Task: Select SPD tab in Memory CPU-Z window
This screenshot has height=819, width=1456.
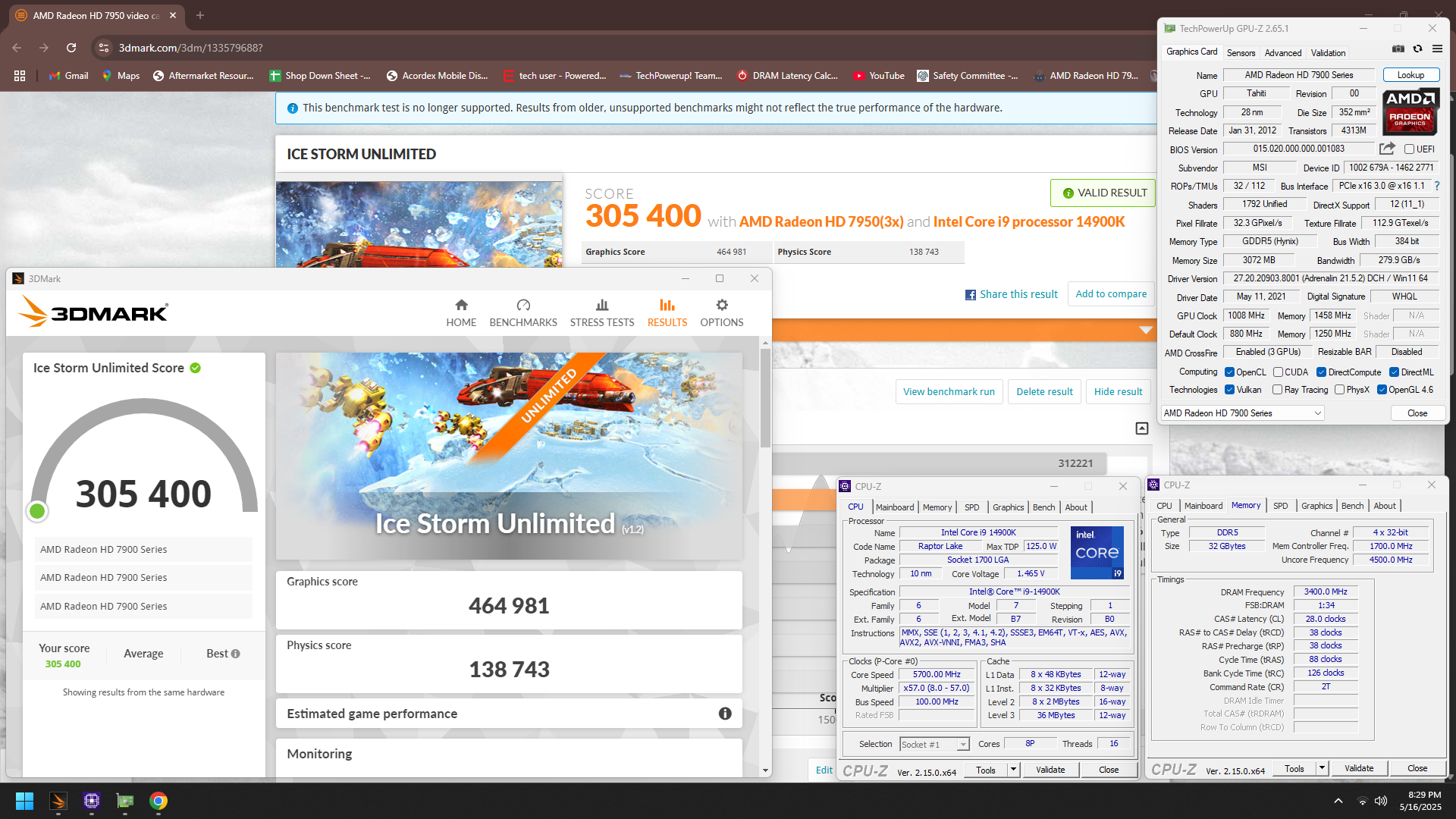Action: 1281,506
